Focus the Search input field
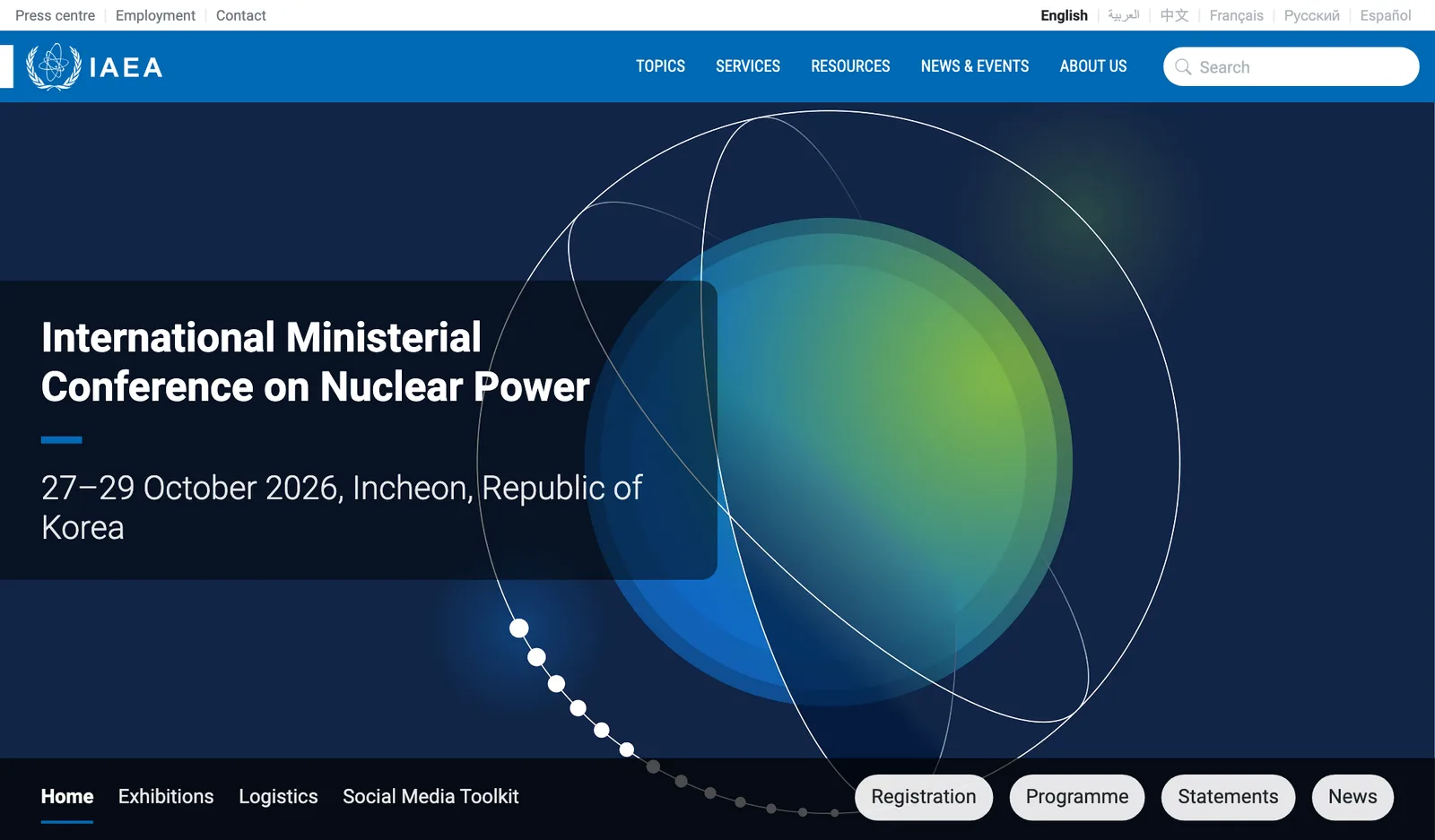The image size is (1435, 840). point(1291,67)
